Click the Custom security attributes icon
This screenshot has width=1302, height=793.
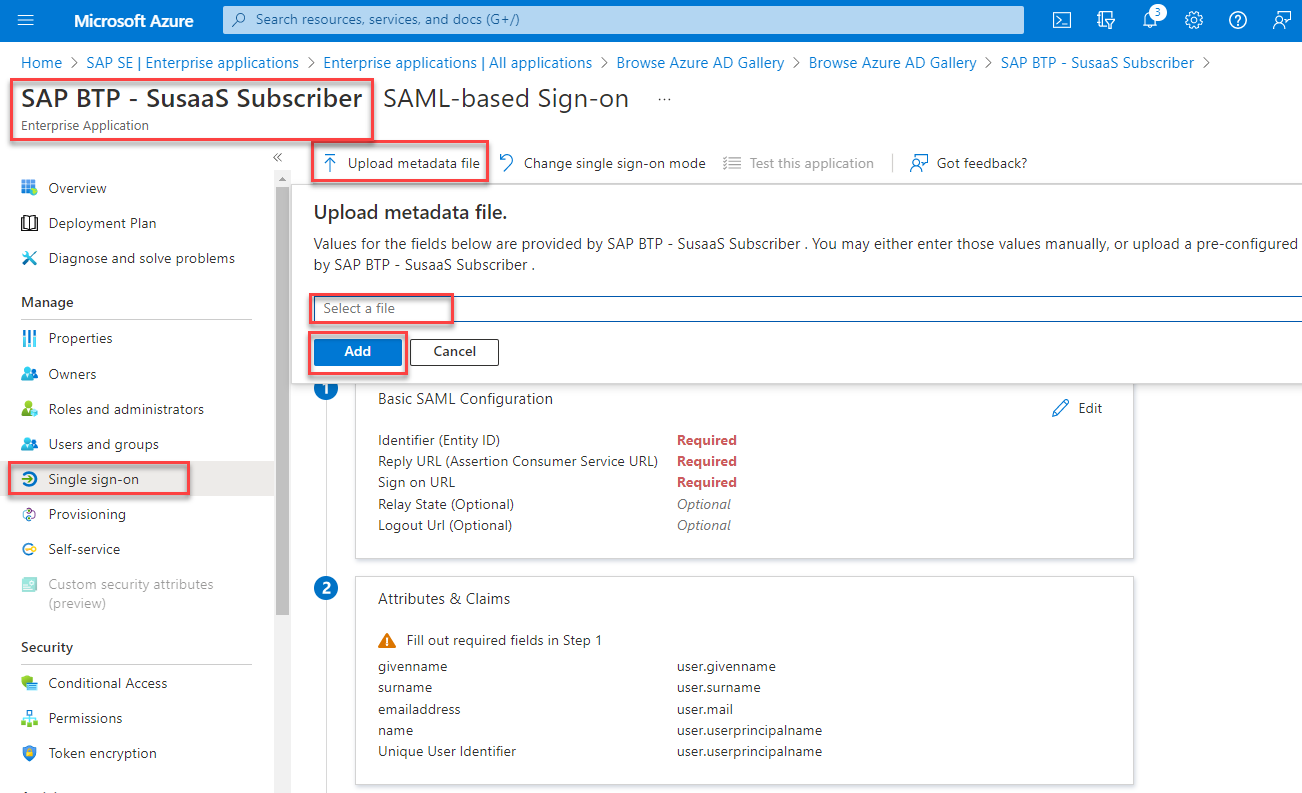coord(29,585)
